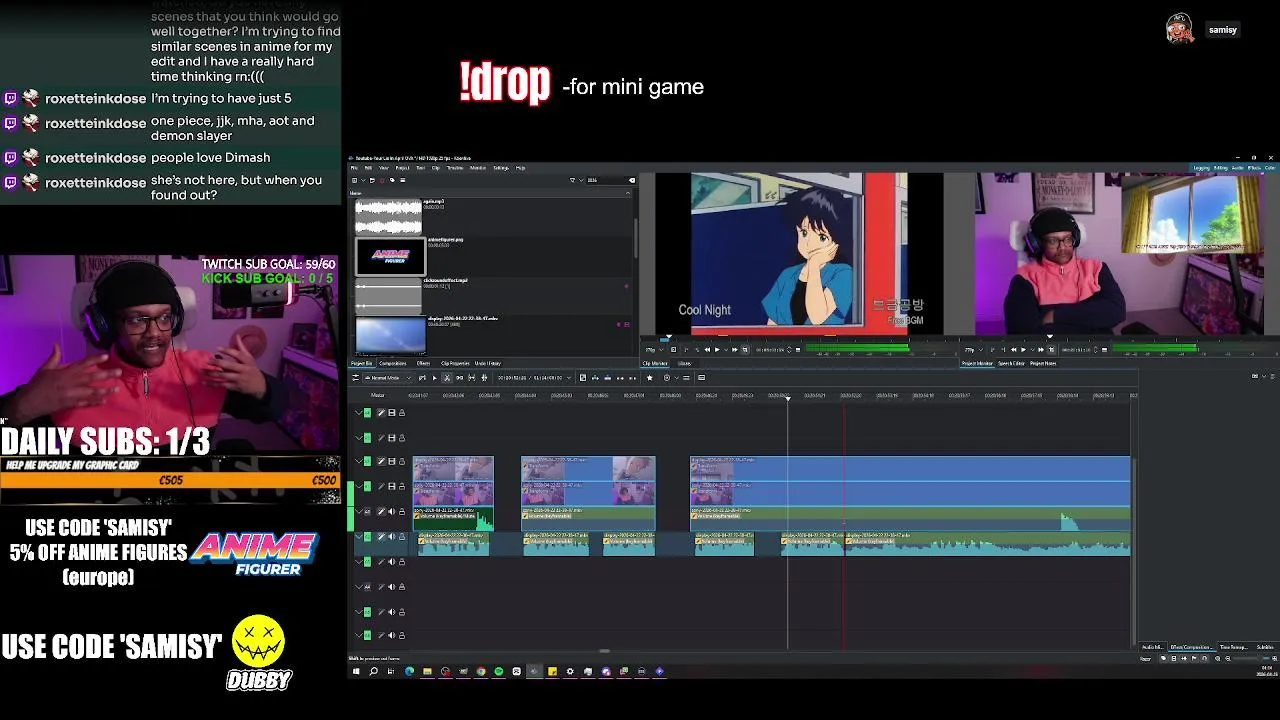This screenshot has width=1280, height=720.
Task: Rewind in the clip monitor
Action: pos(707,349)
